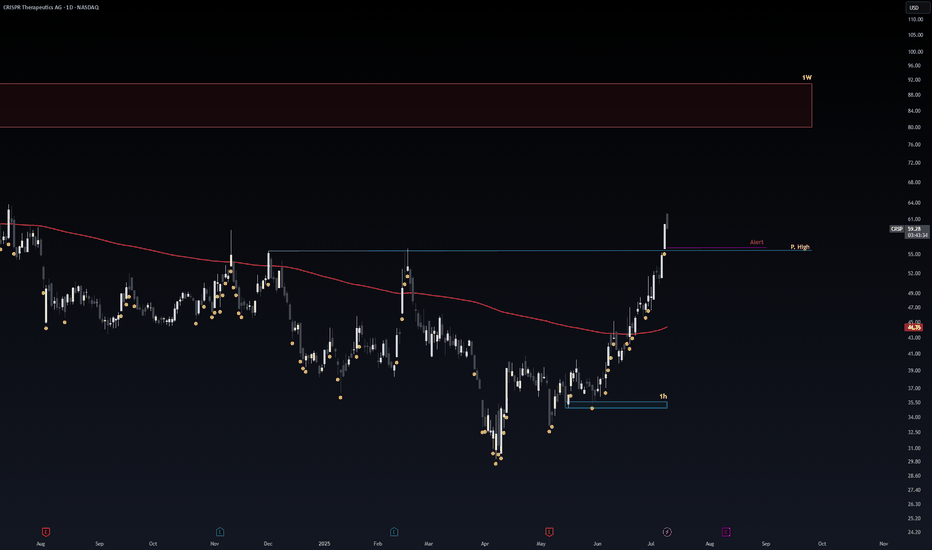Select the red 1W supply zone rectangle
Image resolution: width=932 pixels, height=550 pixels.
click(406, 105)
